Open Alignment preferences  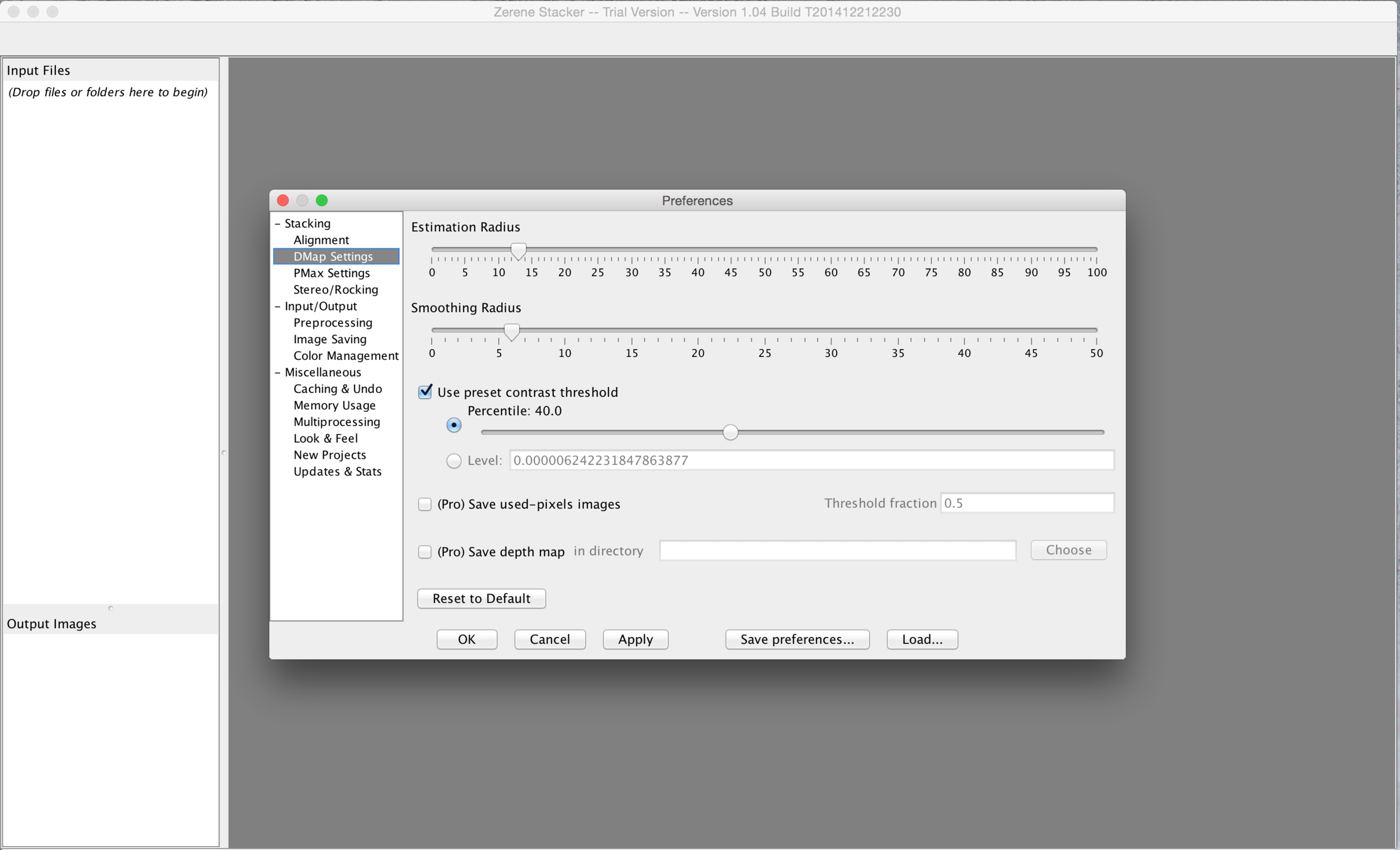point(321,240)
